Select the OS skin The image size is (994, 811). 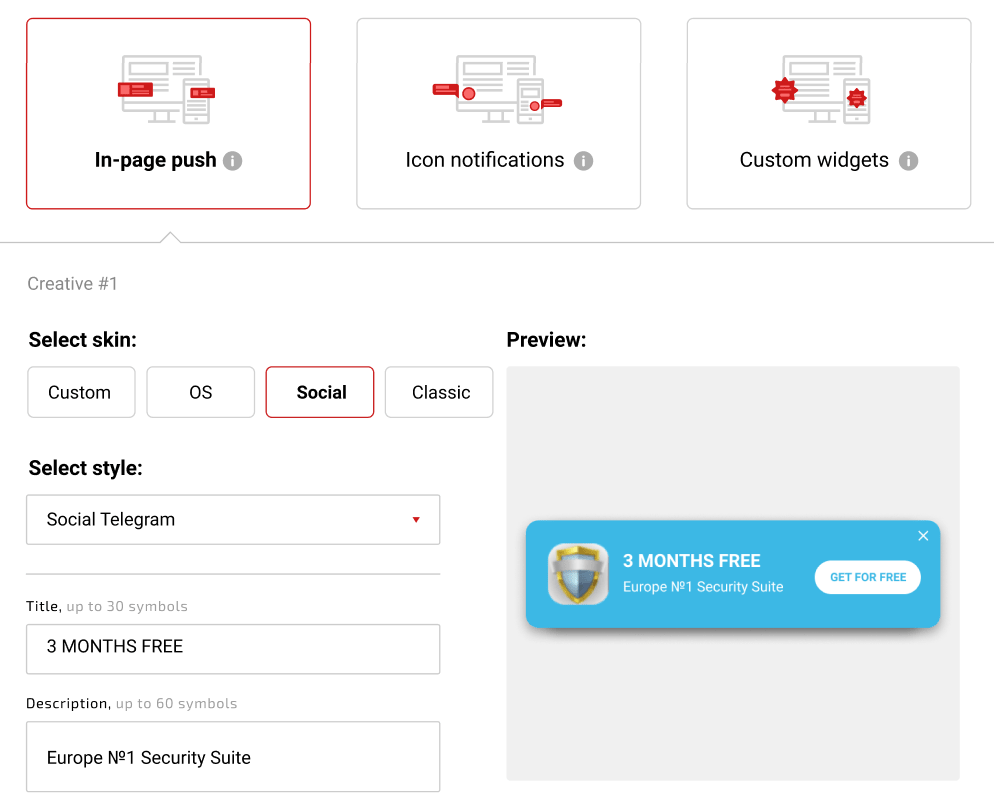click(200, 392)
